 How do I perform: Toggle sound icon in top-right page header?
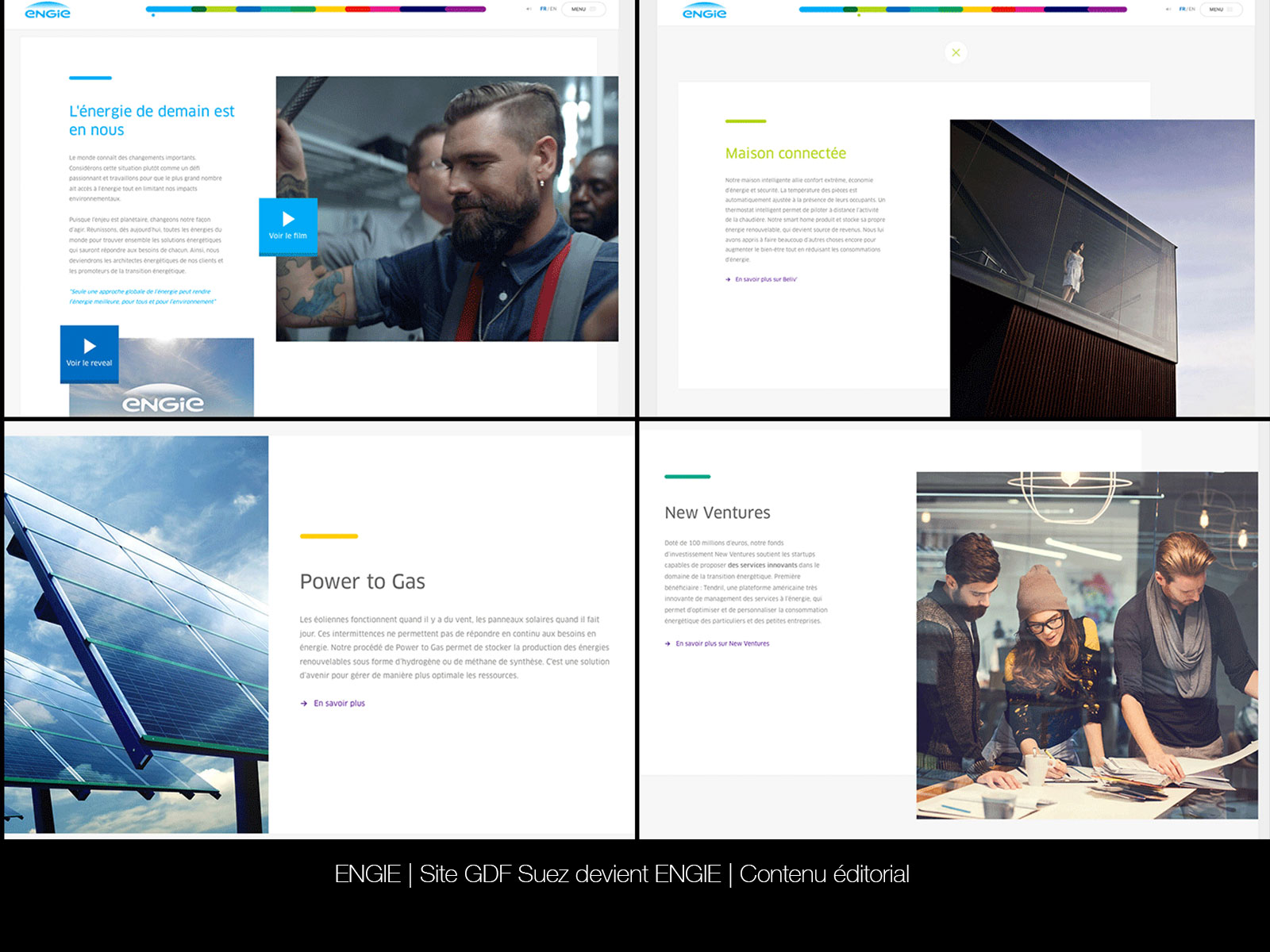1168,9
